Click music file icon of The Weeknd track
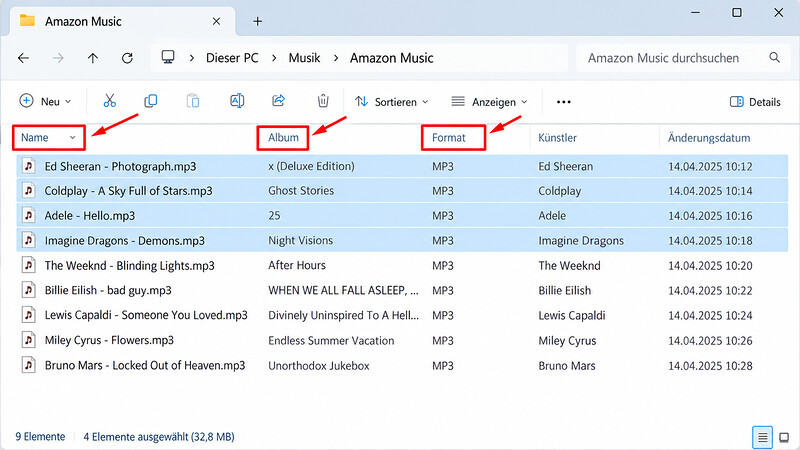The height and width of the screenshot is (450, 800). coord(29,265)
